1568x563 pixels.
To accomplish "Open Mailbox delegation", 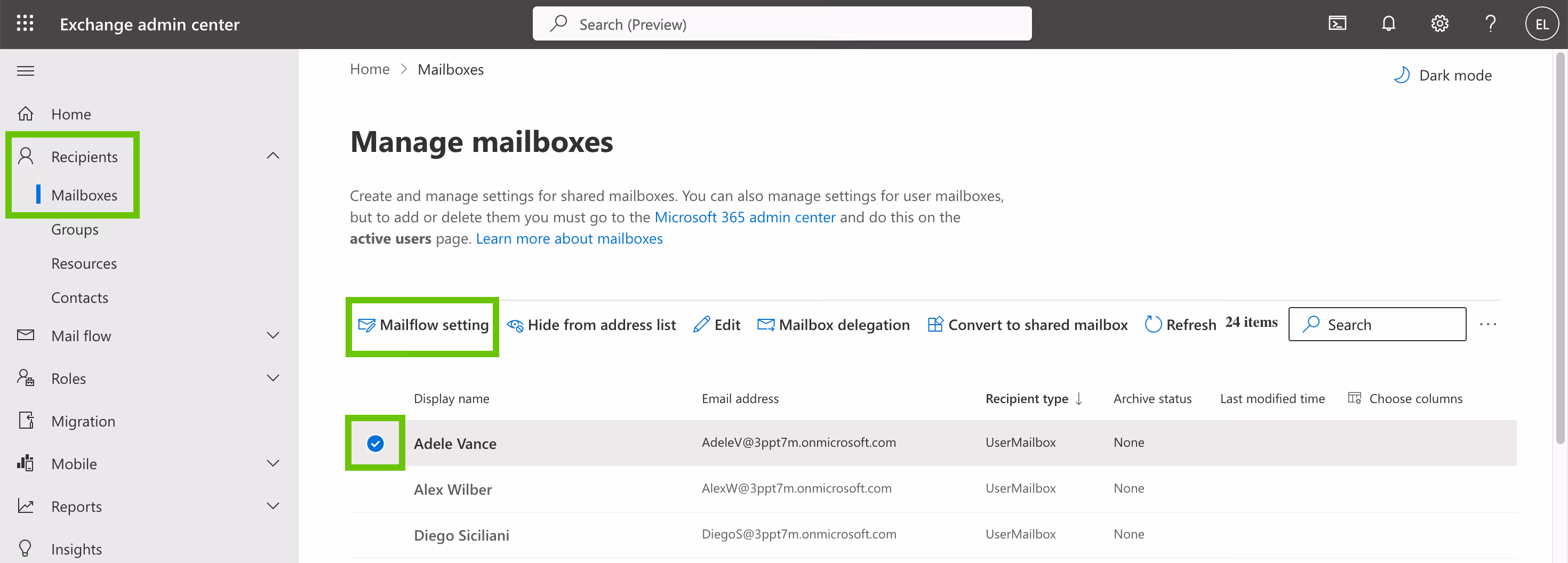I will tap(766, 324).
